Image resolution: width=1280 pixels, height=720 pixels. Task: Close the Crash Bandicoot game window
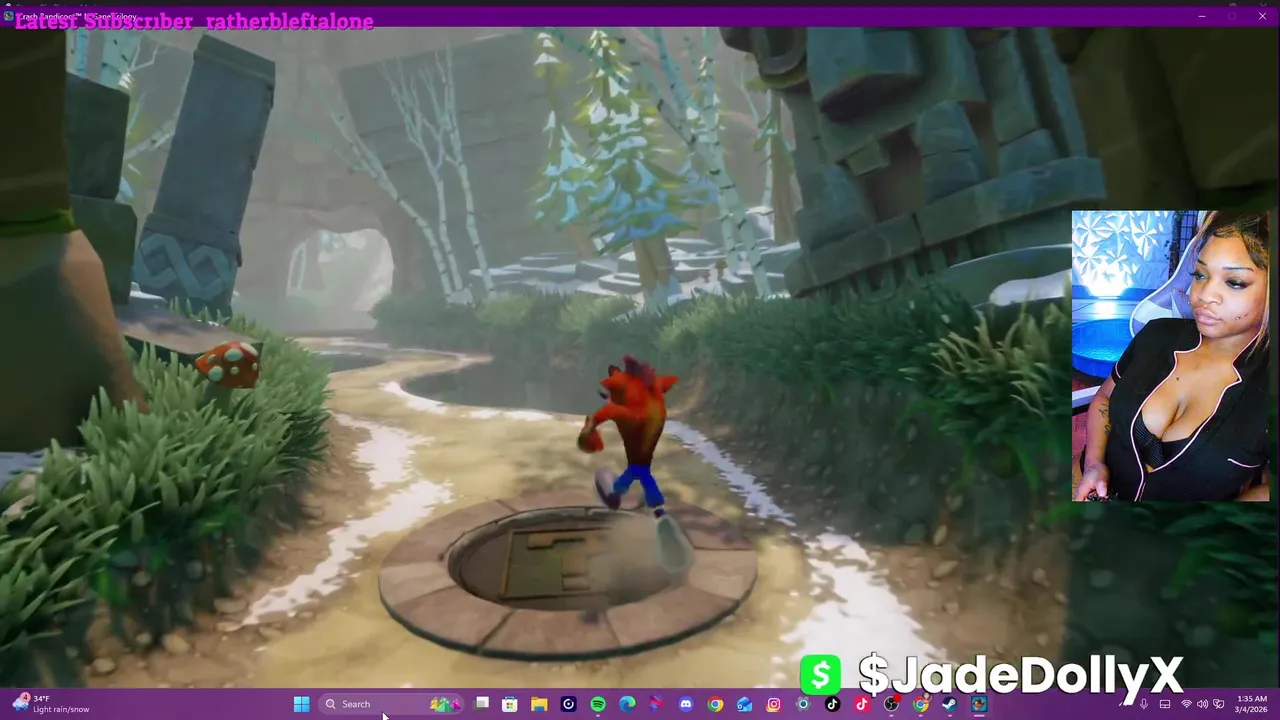click(x=1262, y=16)
